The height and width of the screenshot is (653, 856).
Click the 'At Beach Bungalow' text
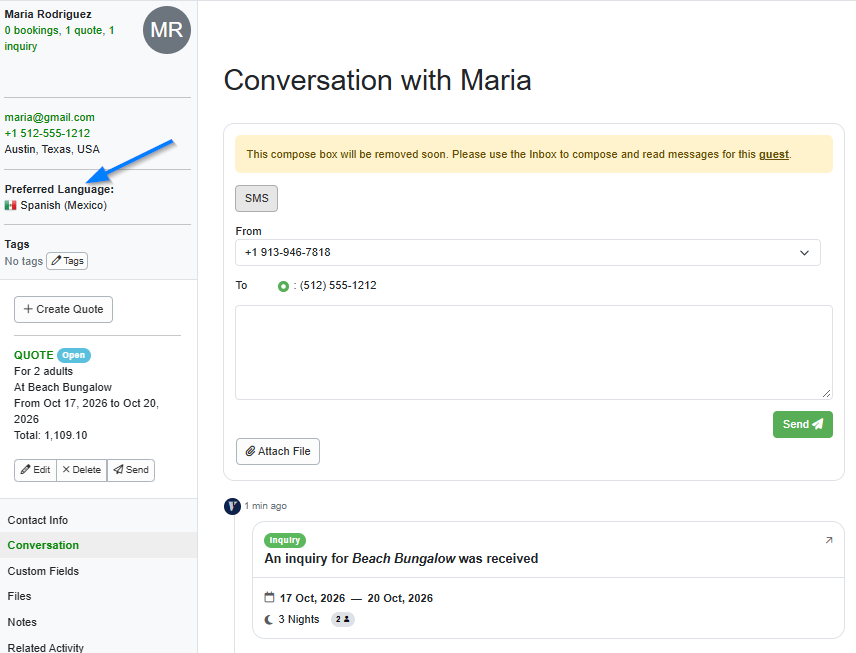click(x=63, y=388)
